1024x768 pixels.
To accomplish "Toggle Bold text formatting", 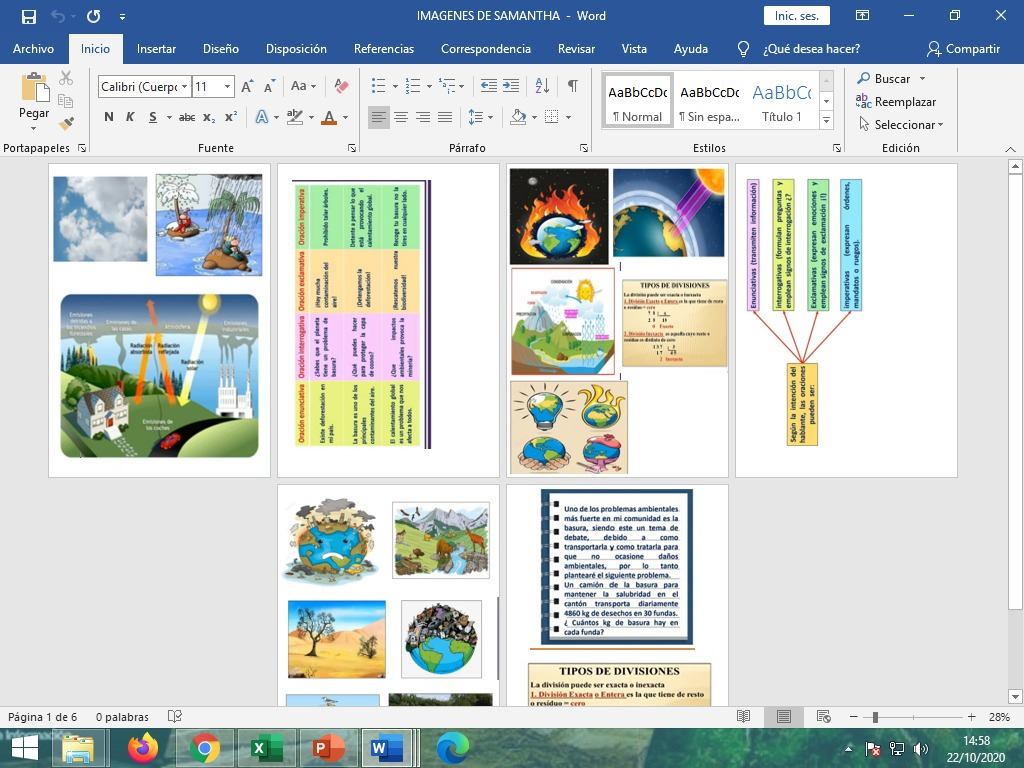I will (109, 117).
